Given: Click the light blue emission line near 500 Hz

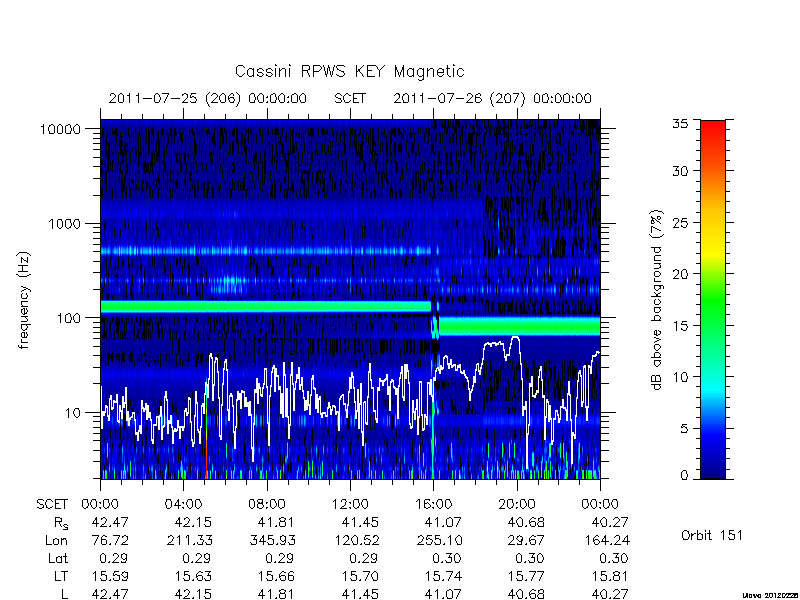Looking at the screenshot, I should 265,251.
